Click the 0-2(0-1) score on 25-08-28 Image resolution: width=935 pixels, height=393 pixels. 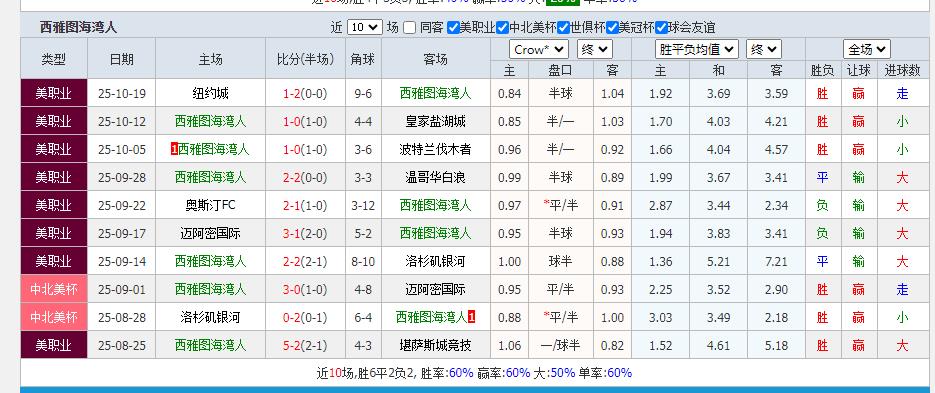pos(305,317)
